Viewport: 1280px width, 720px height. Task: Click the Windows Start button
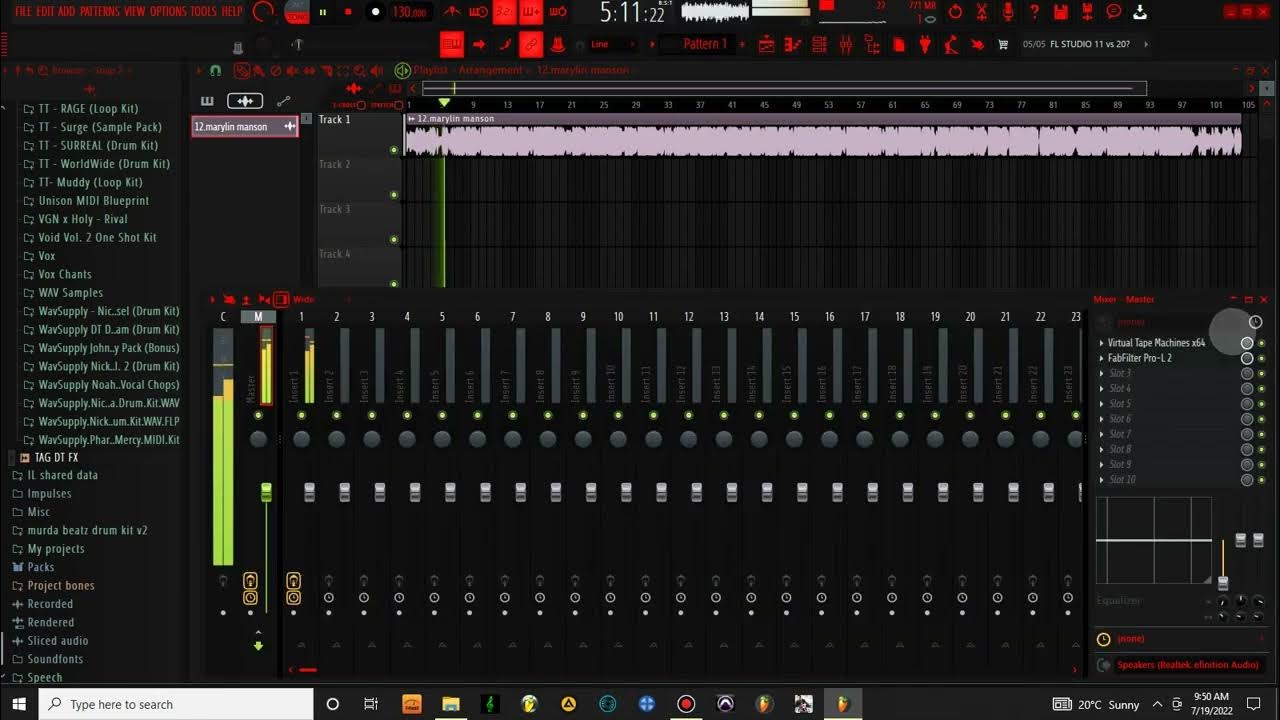coord(19,704)
